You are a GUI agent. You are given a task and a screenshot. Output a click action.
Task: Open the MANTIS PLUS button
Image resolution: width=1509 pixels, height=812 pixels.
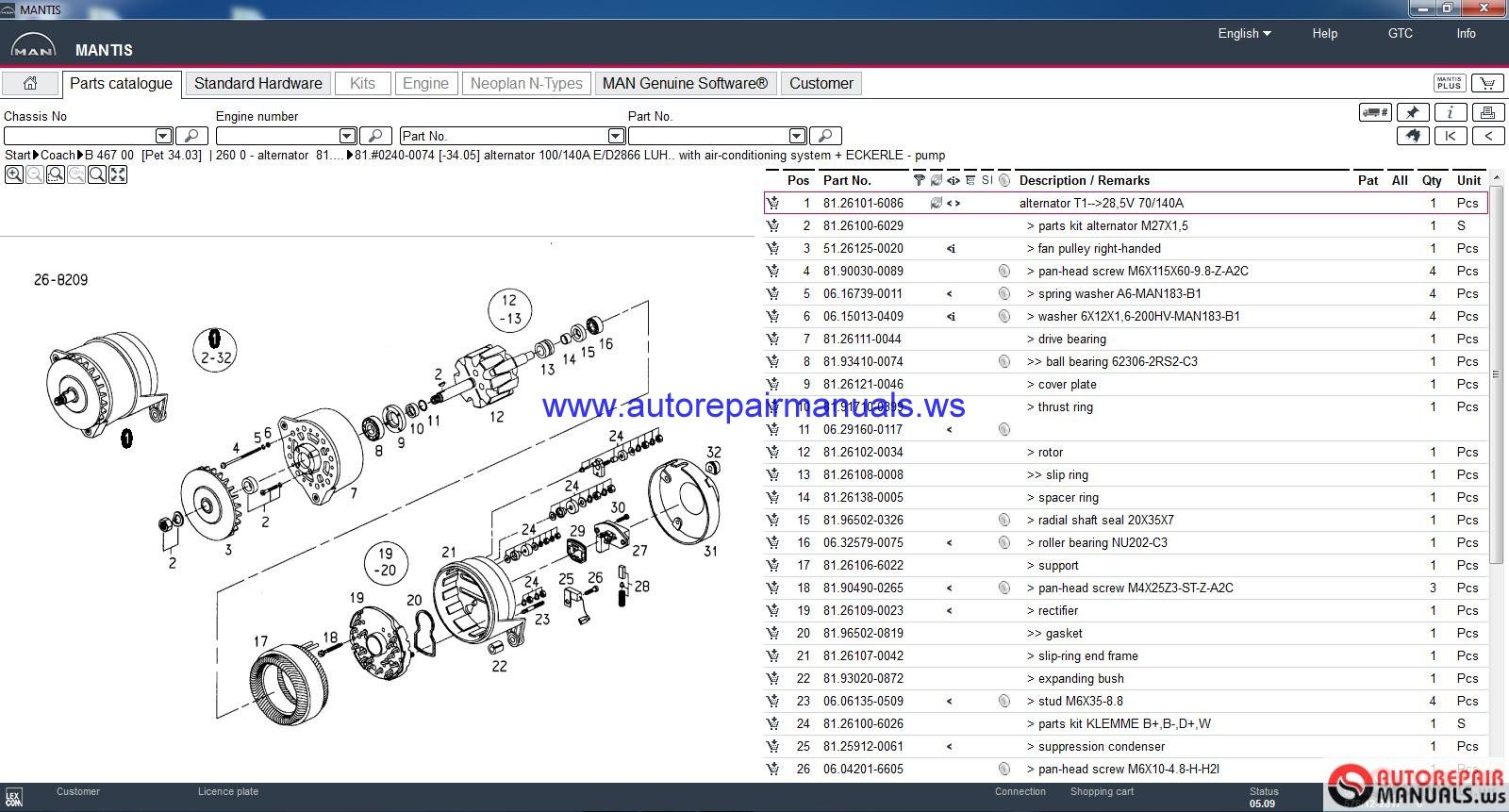1450,83
